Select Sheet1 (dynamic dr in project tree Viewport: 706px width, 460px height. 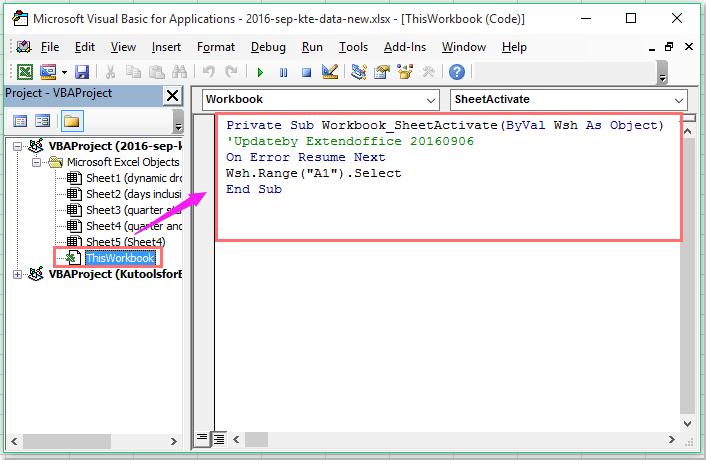coord(124,178)
